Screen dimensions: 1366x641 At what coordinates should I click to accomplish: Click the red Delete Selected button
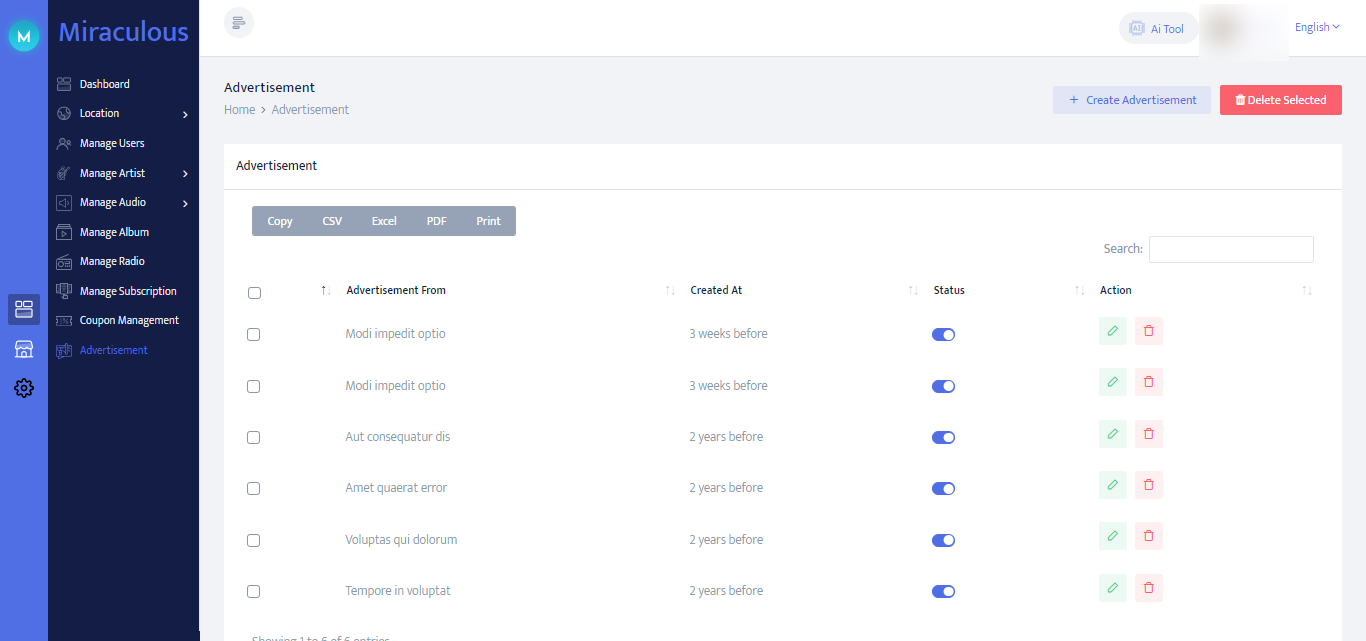click(1280, 100)
